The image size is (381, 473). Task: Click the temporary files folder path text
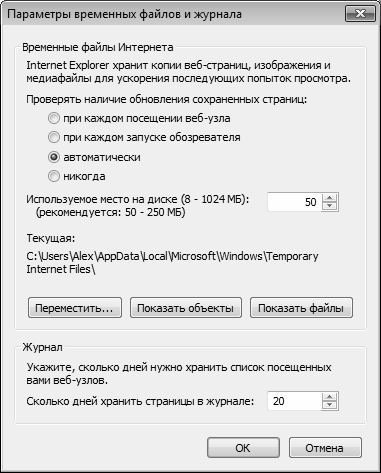[x=172, y=263]
